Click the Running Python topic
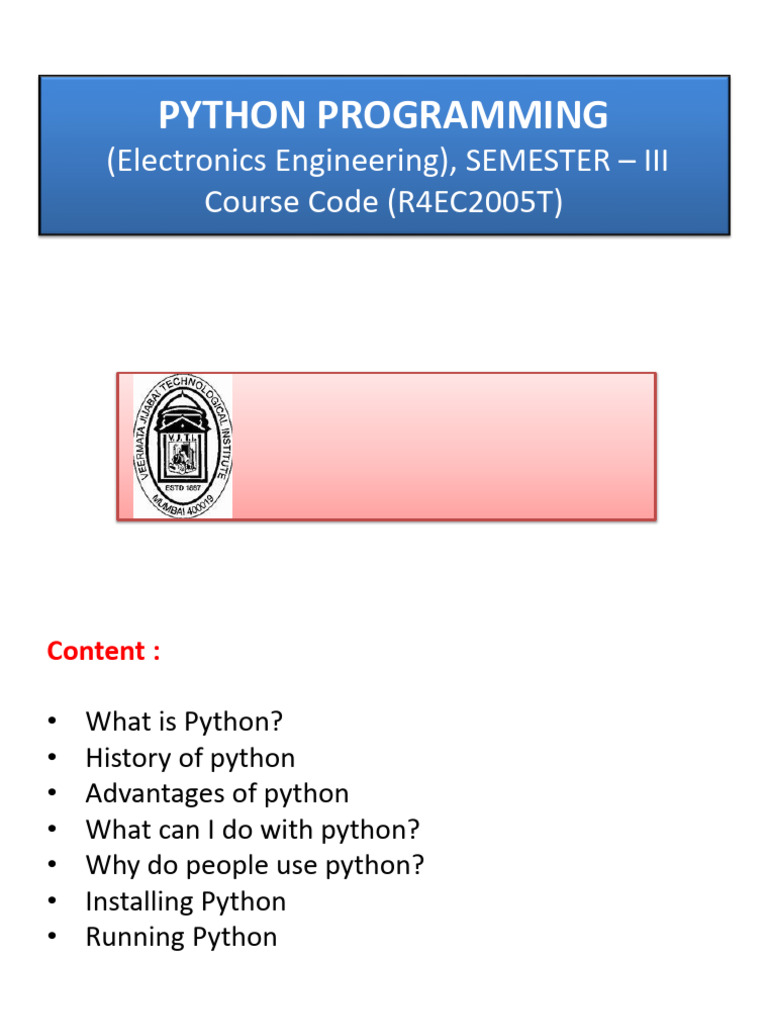 182,937
